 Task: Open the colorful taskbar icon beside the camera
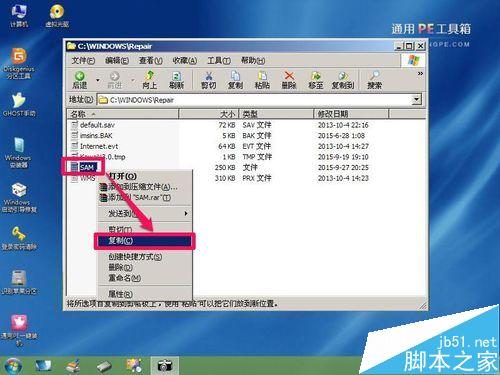click(134, 366)
